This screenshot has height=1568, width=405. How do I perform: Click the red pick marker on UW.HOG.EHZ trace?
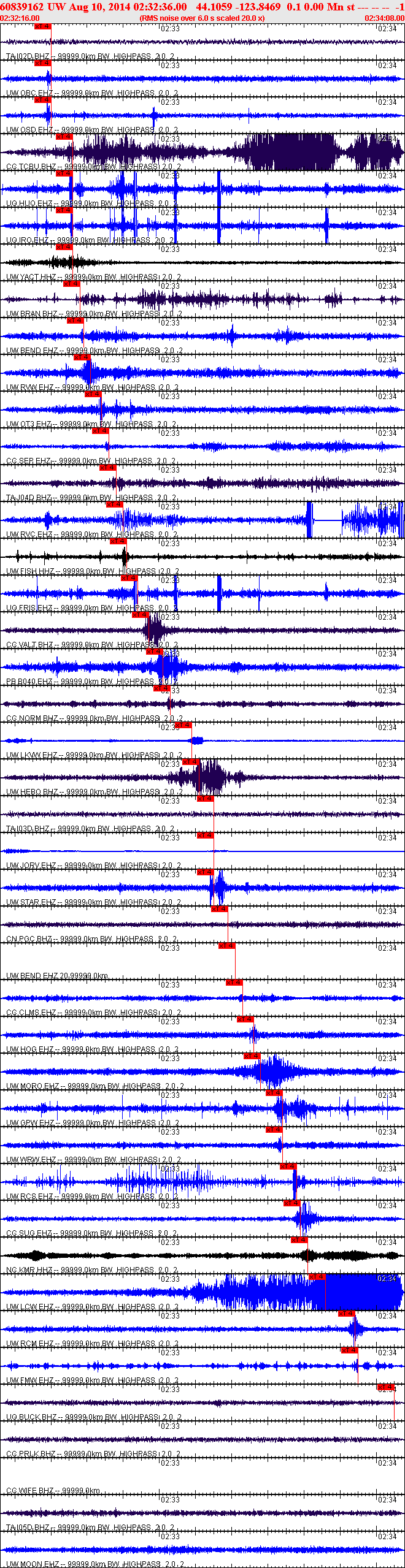245,1019
